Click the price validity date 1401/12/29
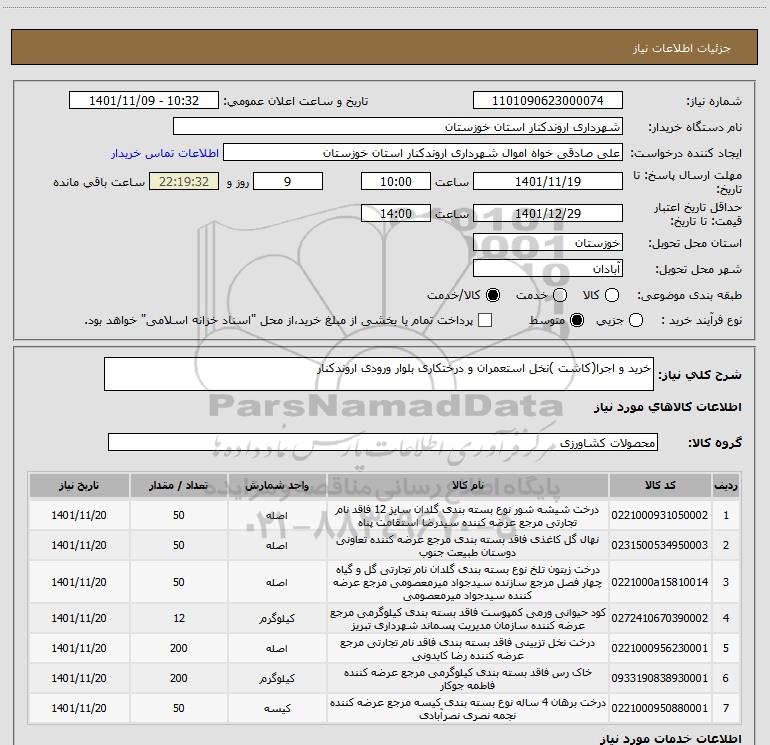Image resolution: width=770 pixels, height=745 pixels. tap(548, 214)
